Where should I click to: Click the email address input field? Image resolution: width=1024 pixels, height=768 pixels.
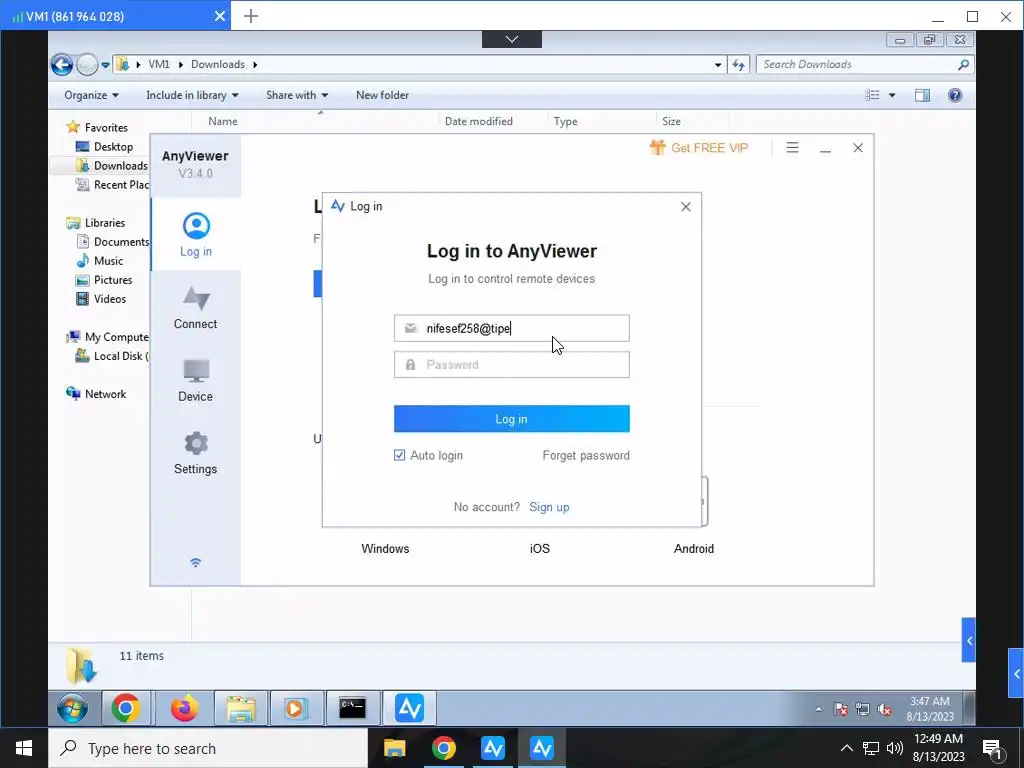point(511,328)
